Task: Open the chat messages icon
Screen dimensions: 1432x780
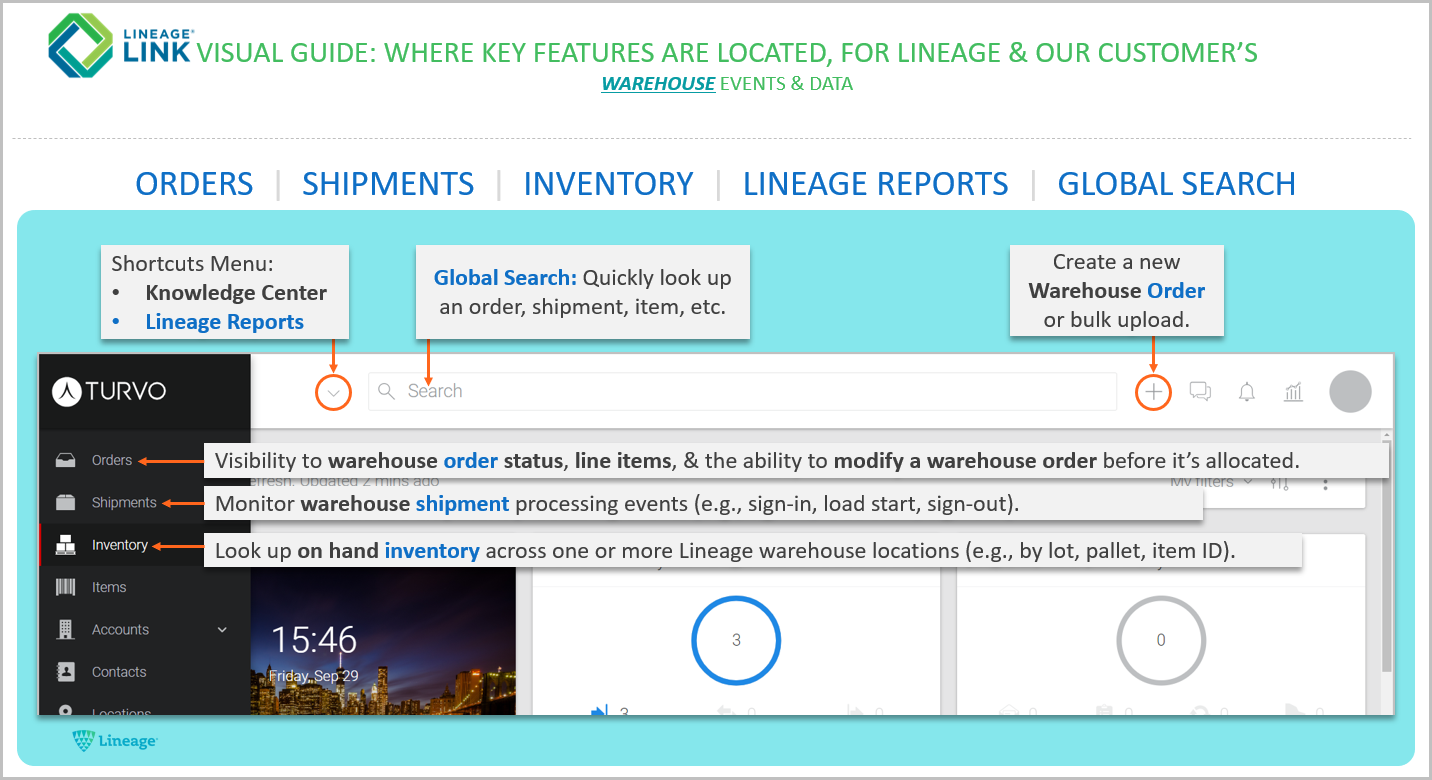Action: click(1200, 392)
